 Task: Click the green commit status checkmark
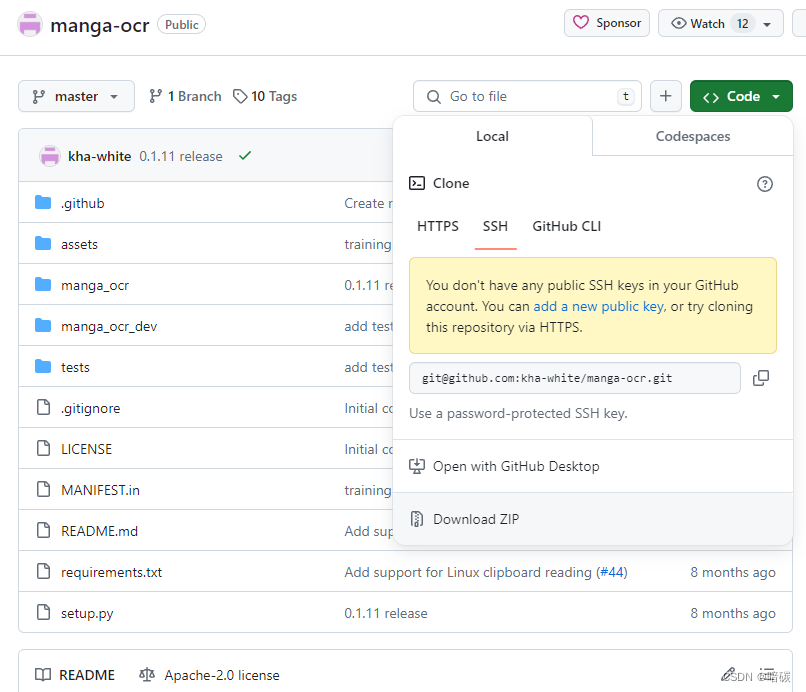pos(245,155)
